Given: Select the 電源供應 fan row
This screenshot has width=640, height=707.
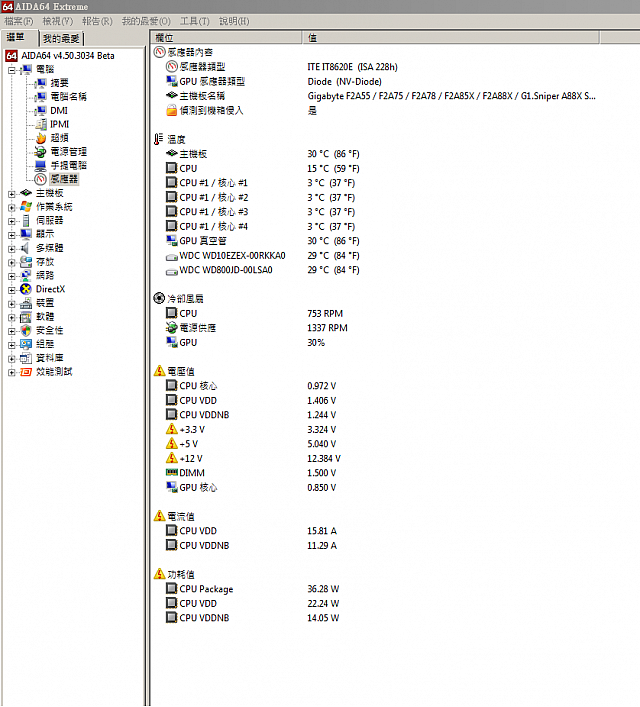Looking at the screenshot, I should 257,328.
